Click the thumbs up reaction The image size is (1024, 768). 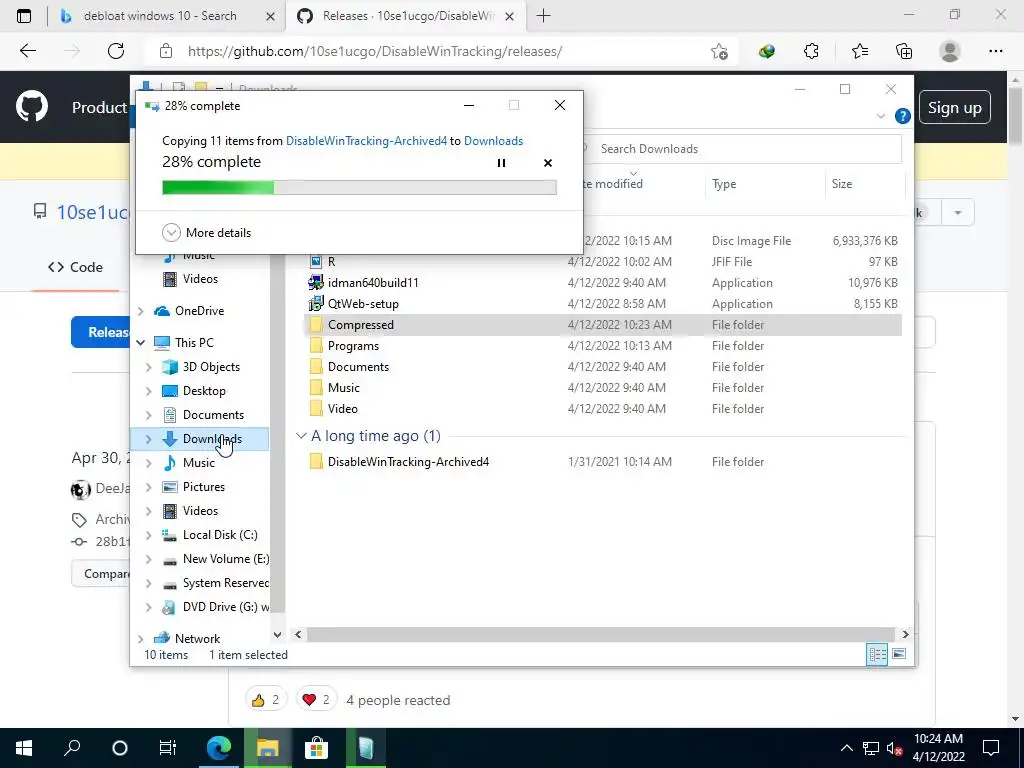point(266,700)
